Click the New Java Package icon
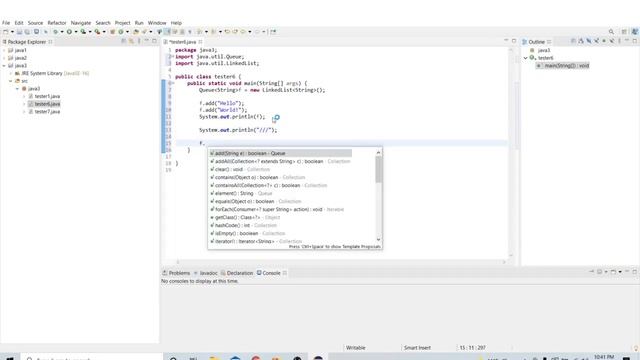The height and width of the screenshot is (360, 640). click(x=112, y=32)
